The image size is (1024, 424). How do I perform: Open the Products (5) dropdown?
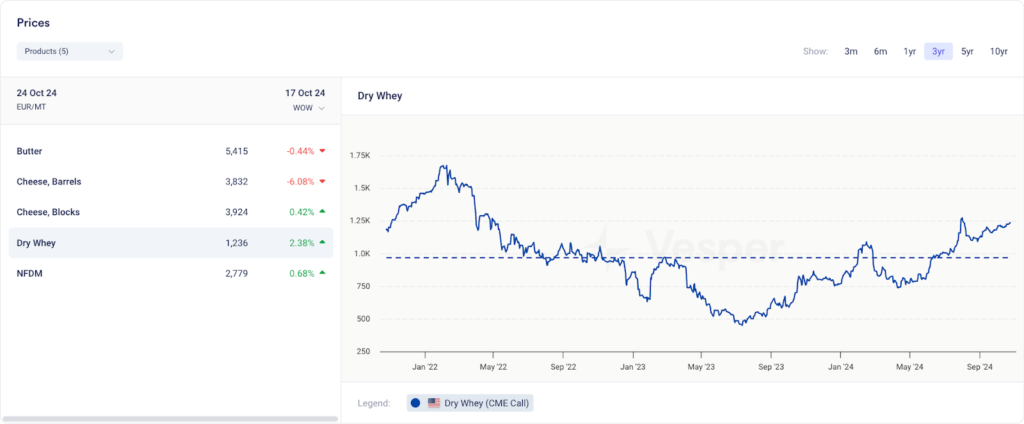click(69, 51)
